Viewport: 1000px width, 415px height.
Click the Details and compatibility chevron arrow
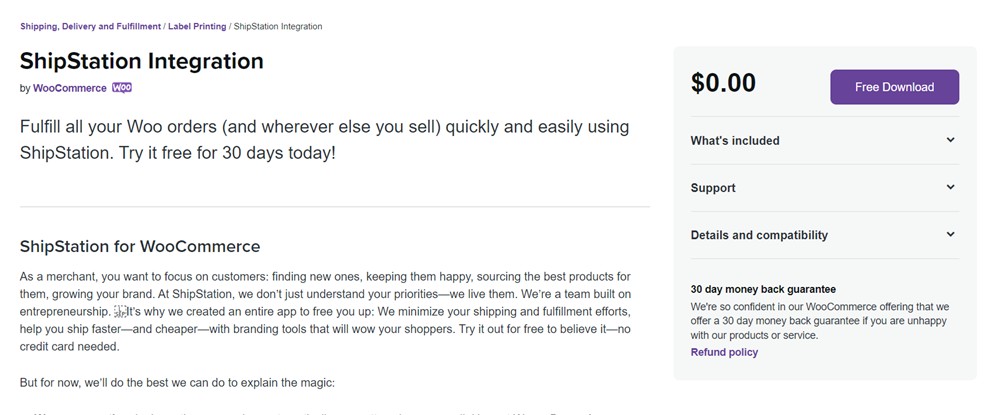(x=950, y=235)
